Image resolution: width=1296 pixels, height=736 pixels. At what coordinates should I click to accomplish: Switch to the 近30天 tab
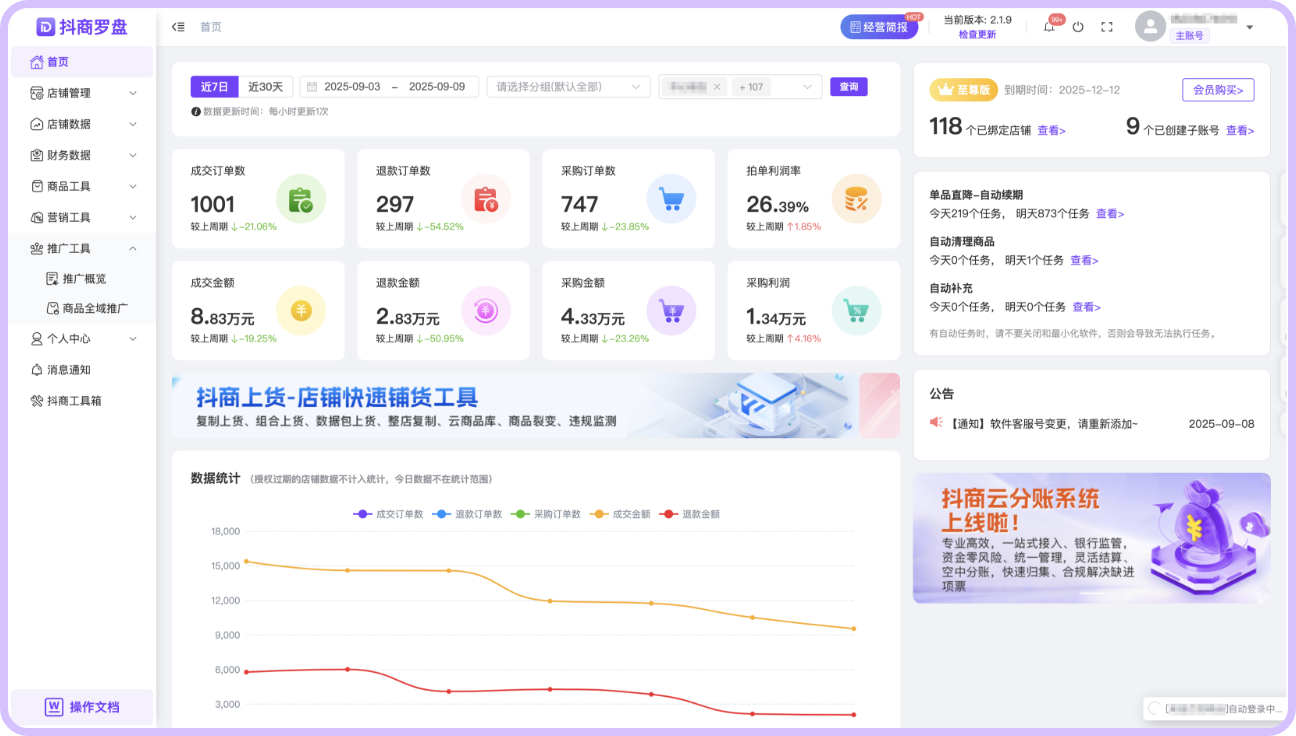click(266, 87)
